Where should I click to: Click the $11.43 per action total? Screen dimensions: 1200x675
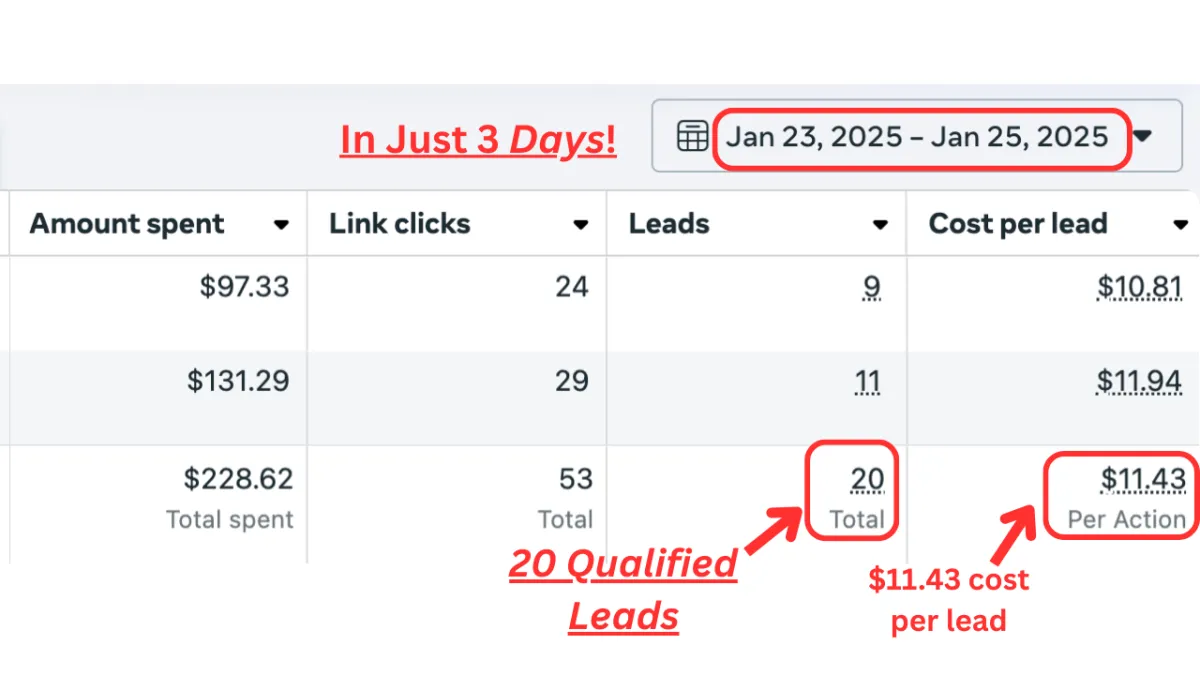(1143, 480)
